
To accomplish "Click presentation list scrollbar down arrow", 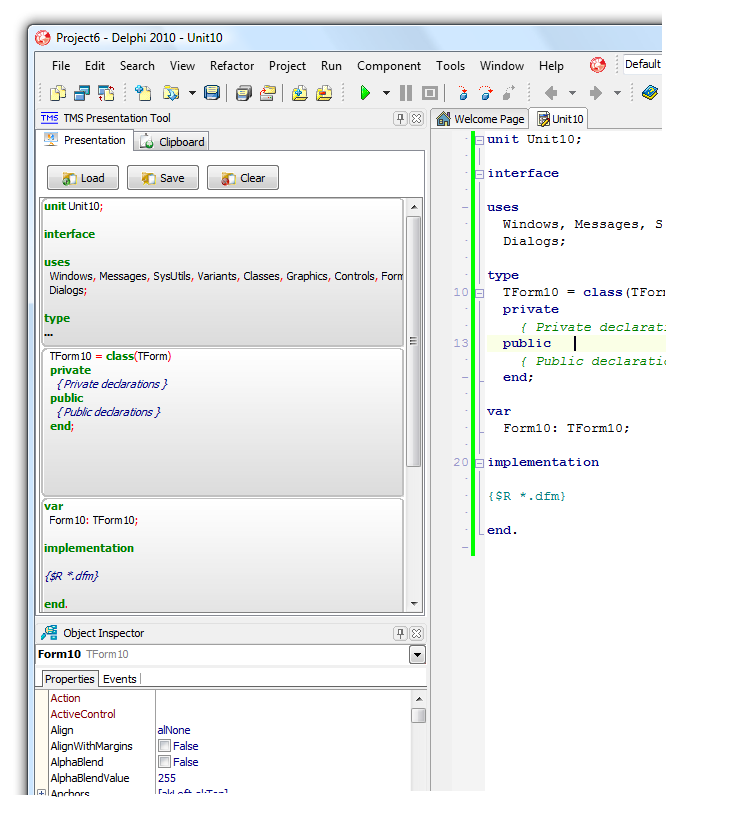I will tap(414, 604).
